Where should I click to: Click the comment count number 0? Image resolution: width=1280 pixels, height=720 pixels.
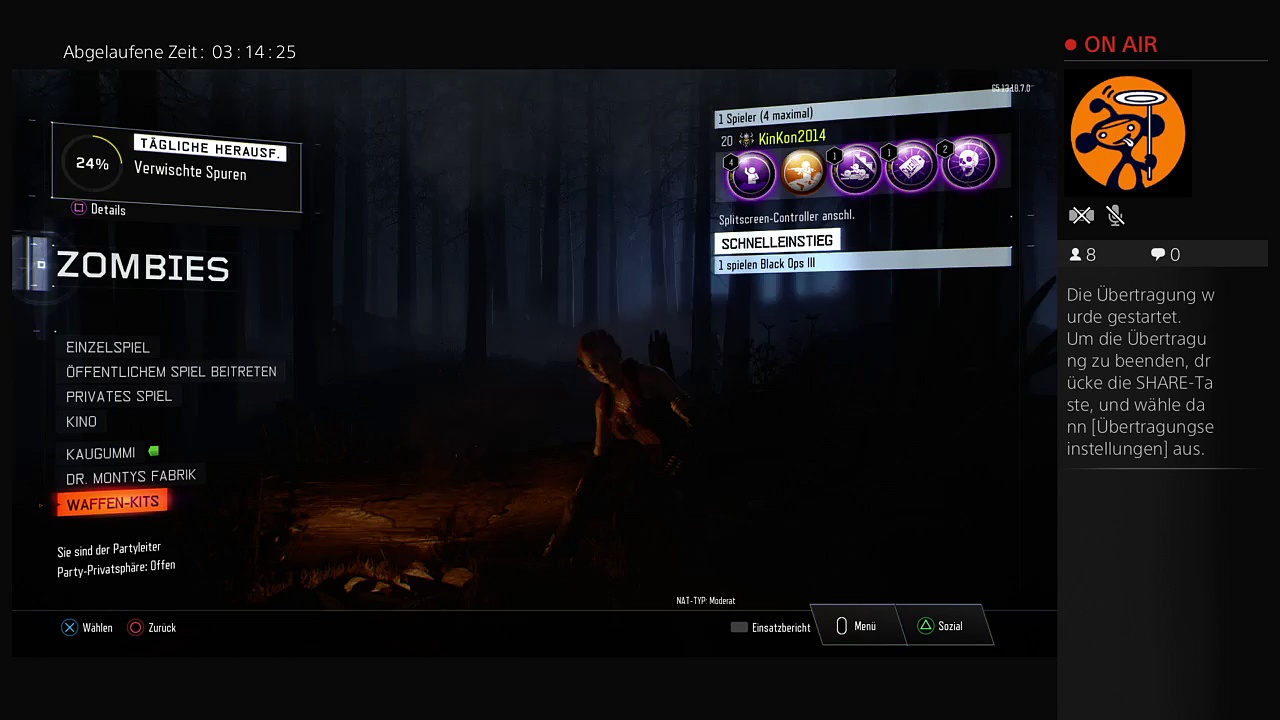1175,255
